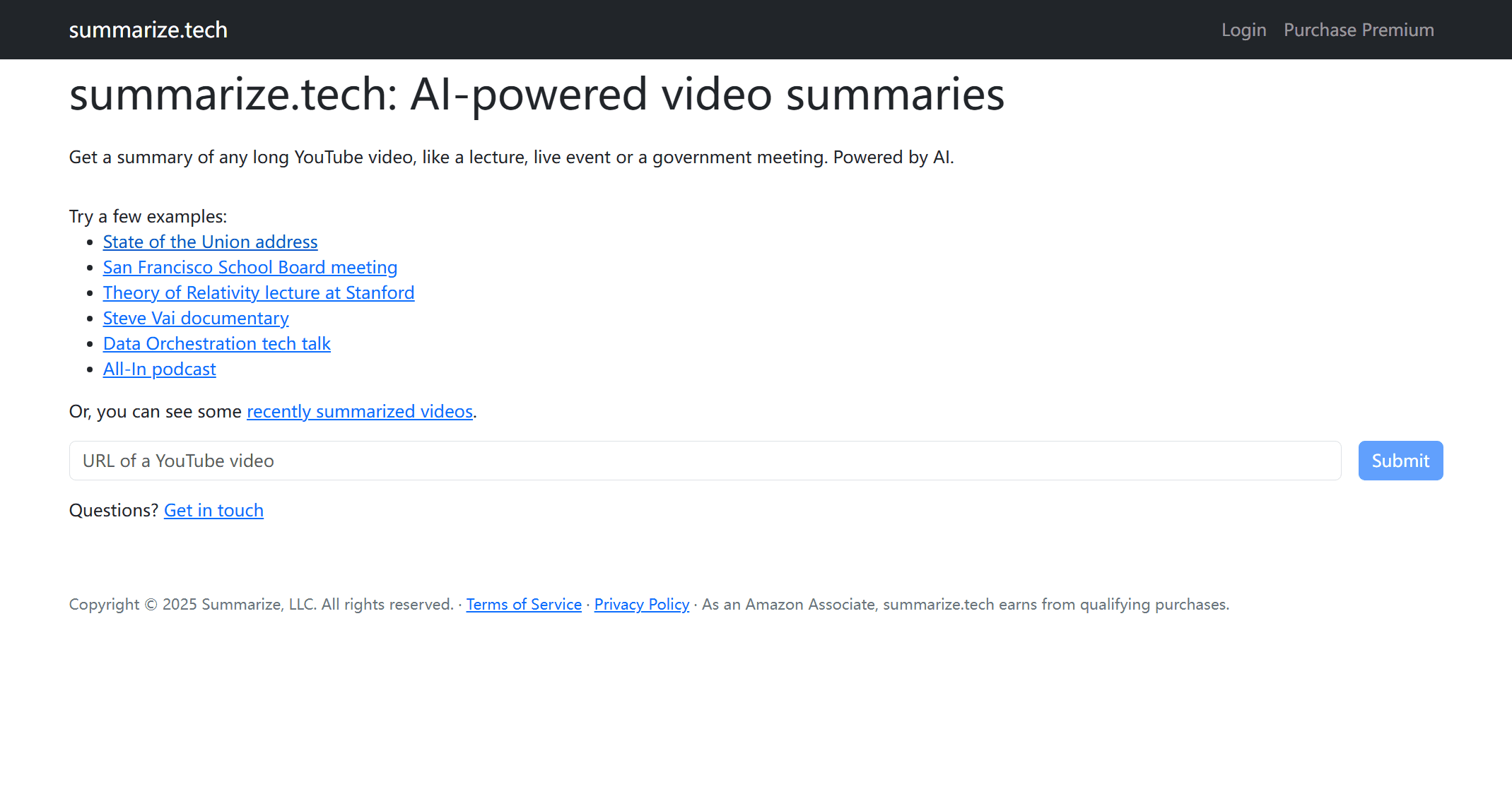View the Privacy Policy
The width and height of the screenshot is (1512, 799).
[641, 605]
